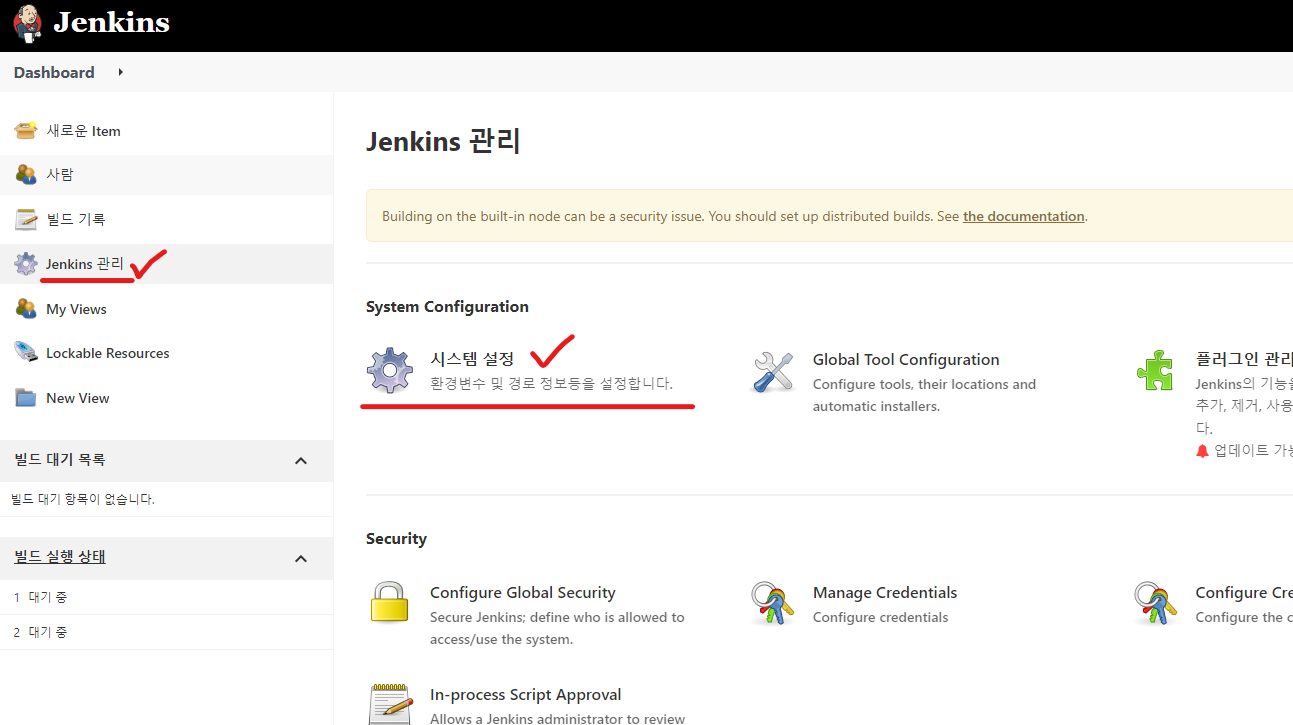The width and height of the screenshot is (1293, 725).
Task: Open the Global Tool Configuration link
Action: pos(906,359)
